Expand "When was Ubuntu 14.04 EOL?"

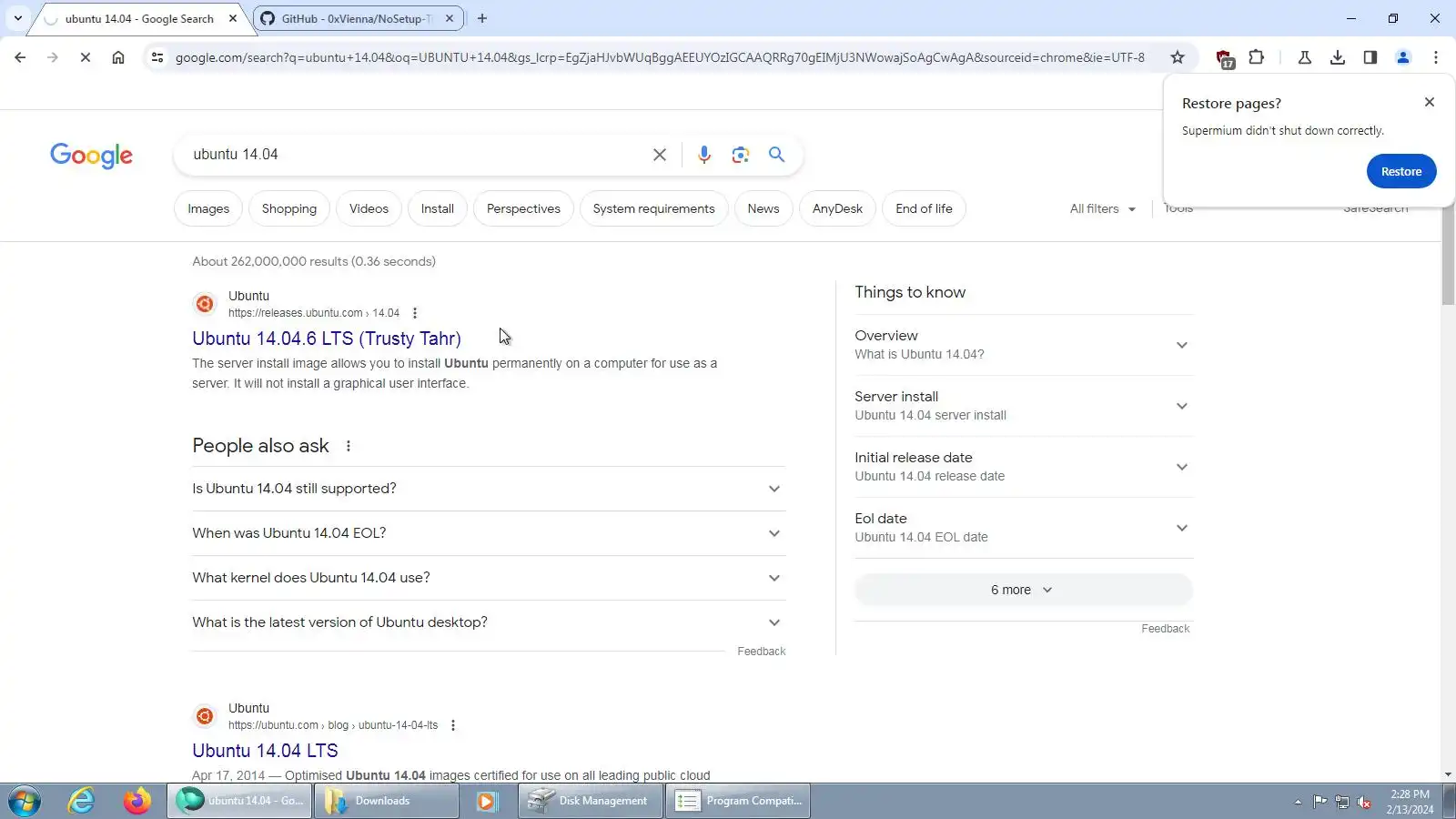[x=489, y=533]
